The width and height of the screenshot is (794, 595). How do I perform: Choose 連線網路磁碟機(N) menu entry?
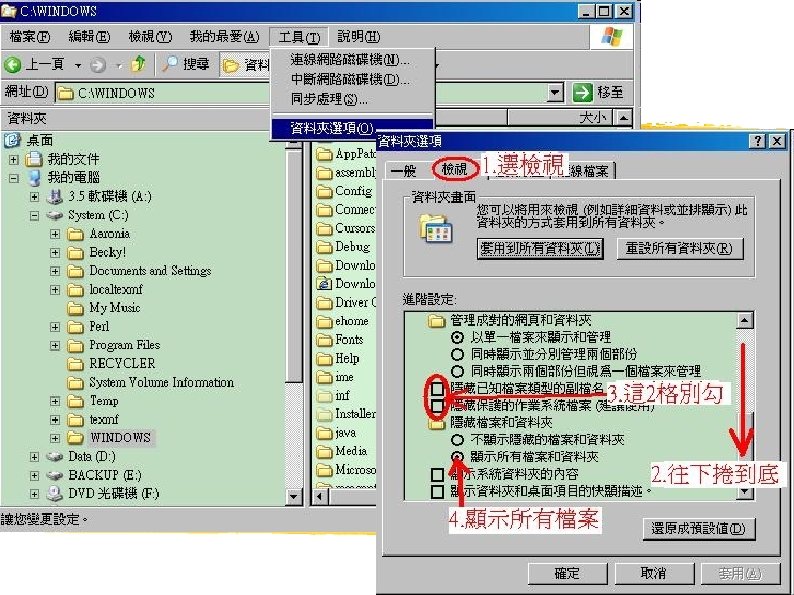(352, 60)
